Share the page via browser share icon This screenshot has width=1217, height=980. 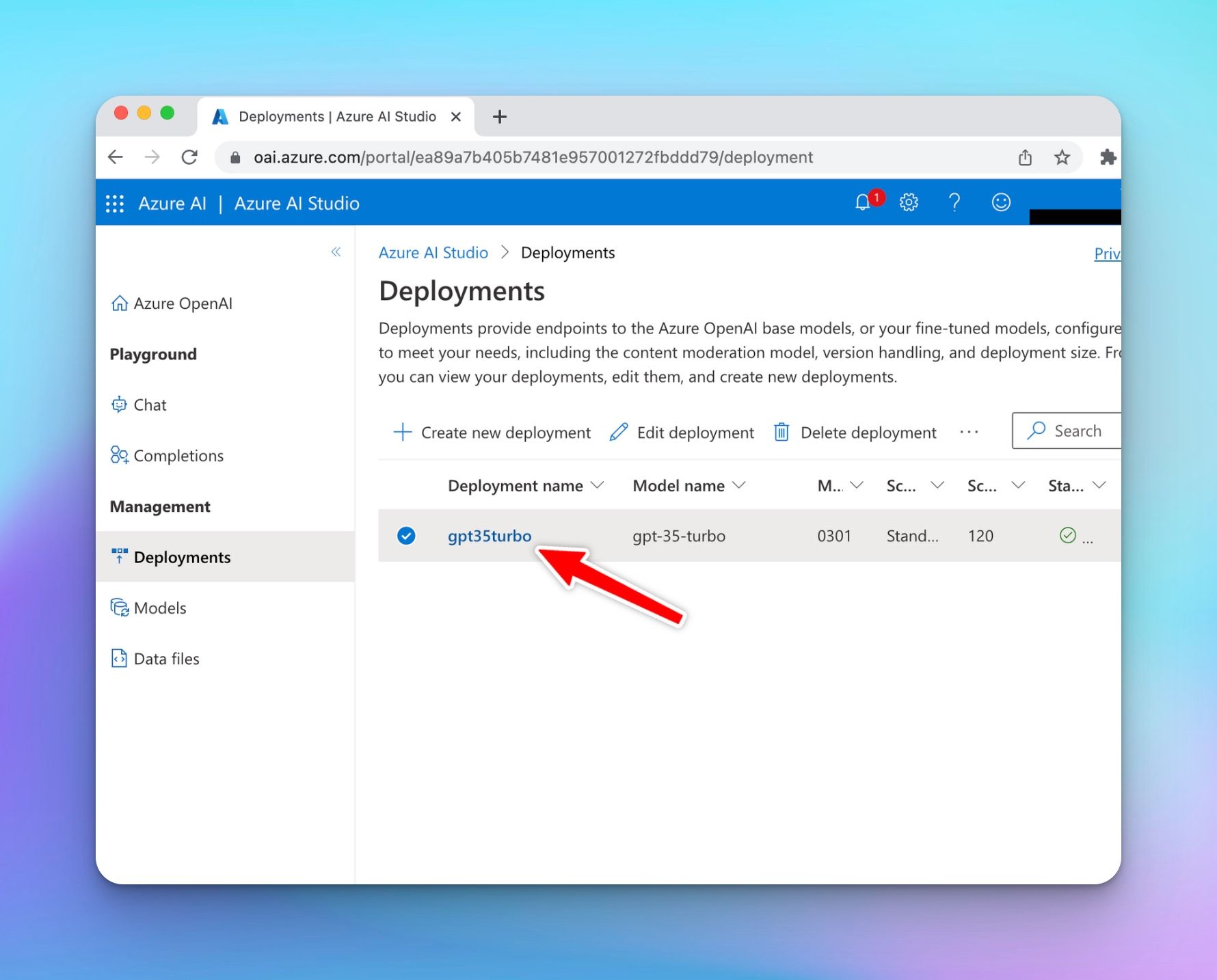[1025, 157]
